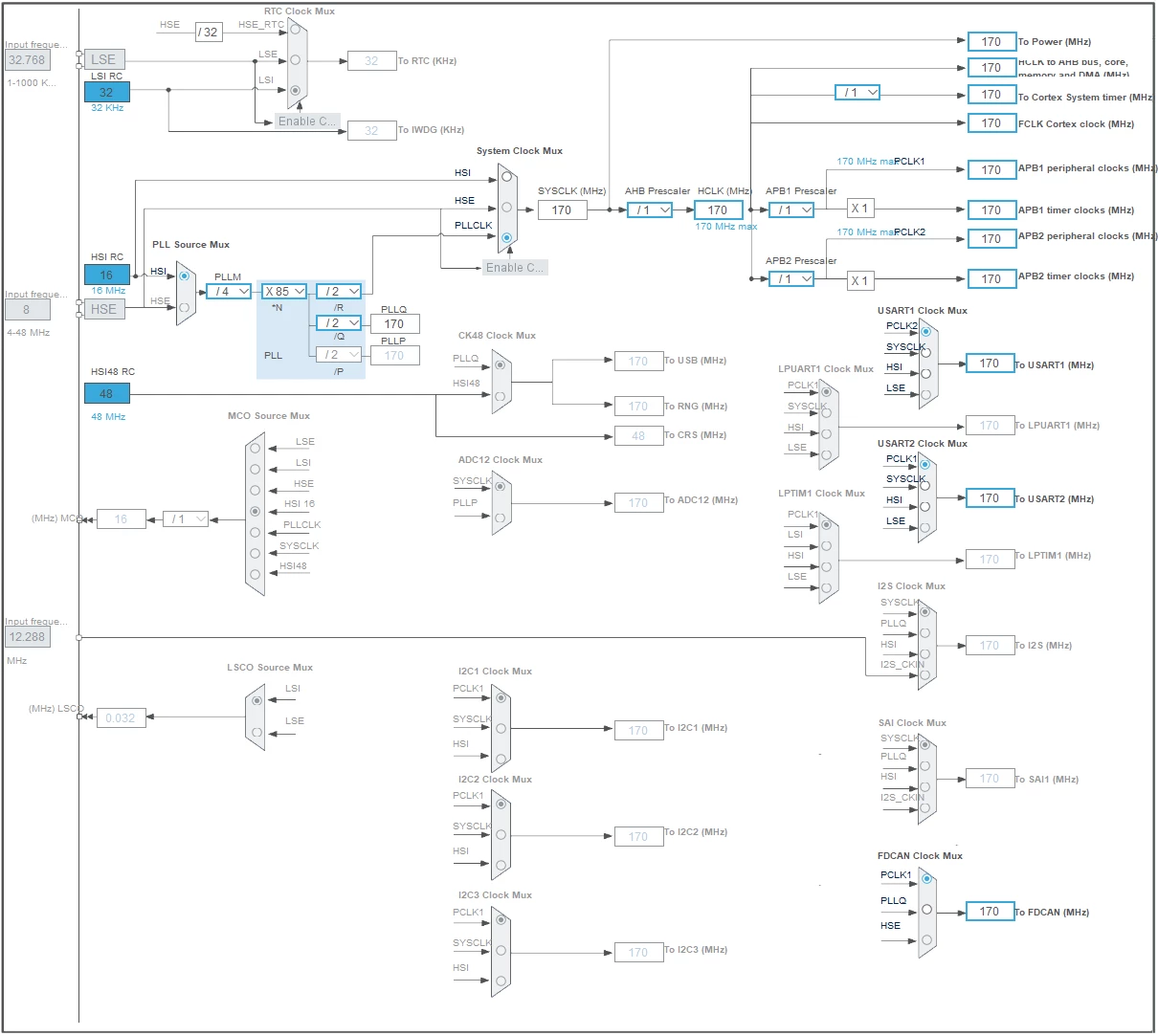Select PLLP in ADC12 Clock Mux
The height and width of the screenshot is (1036, 1158).
coord(499,518)
